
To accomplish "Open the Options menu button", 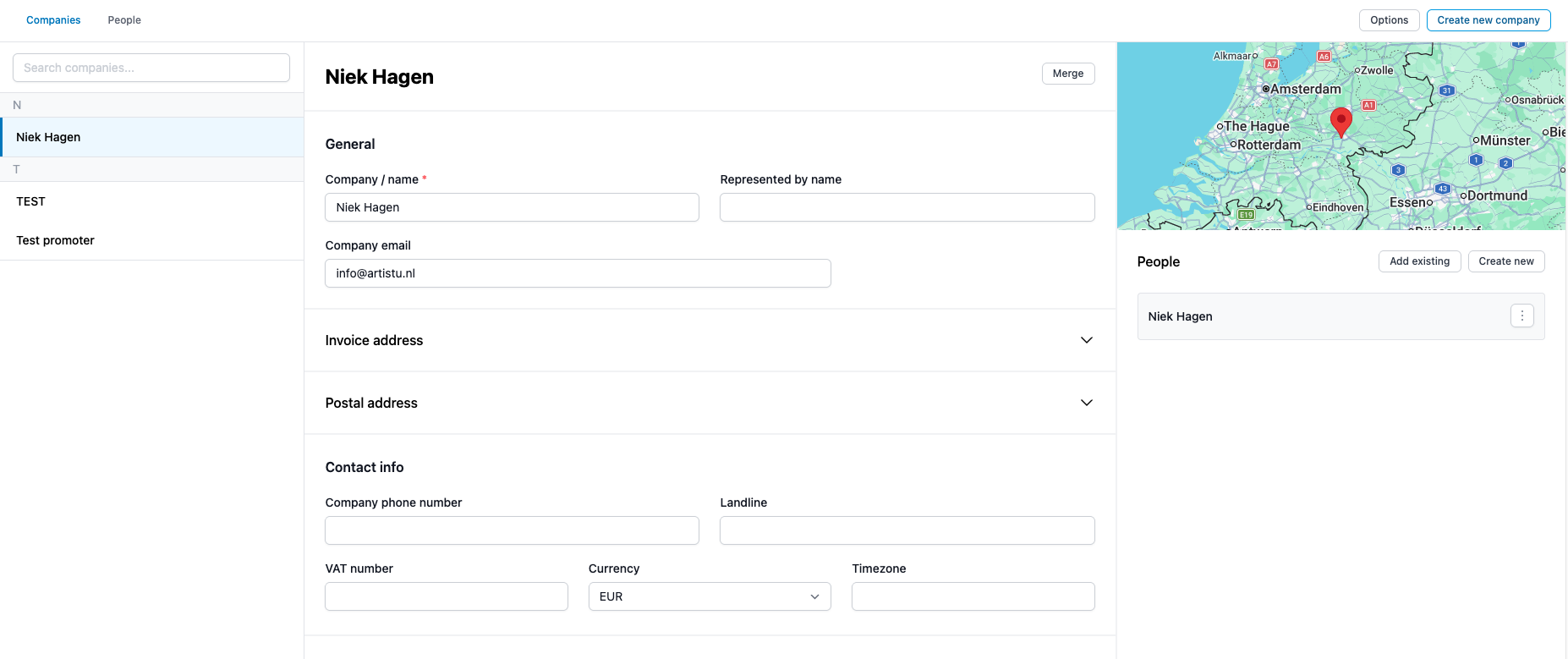I will click(1389, 20).
